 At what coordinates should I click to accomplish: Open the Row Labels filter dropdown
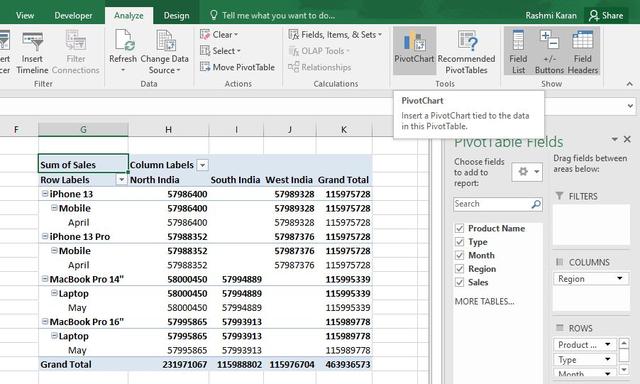tap(121, 180)
